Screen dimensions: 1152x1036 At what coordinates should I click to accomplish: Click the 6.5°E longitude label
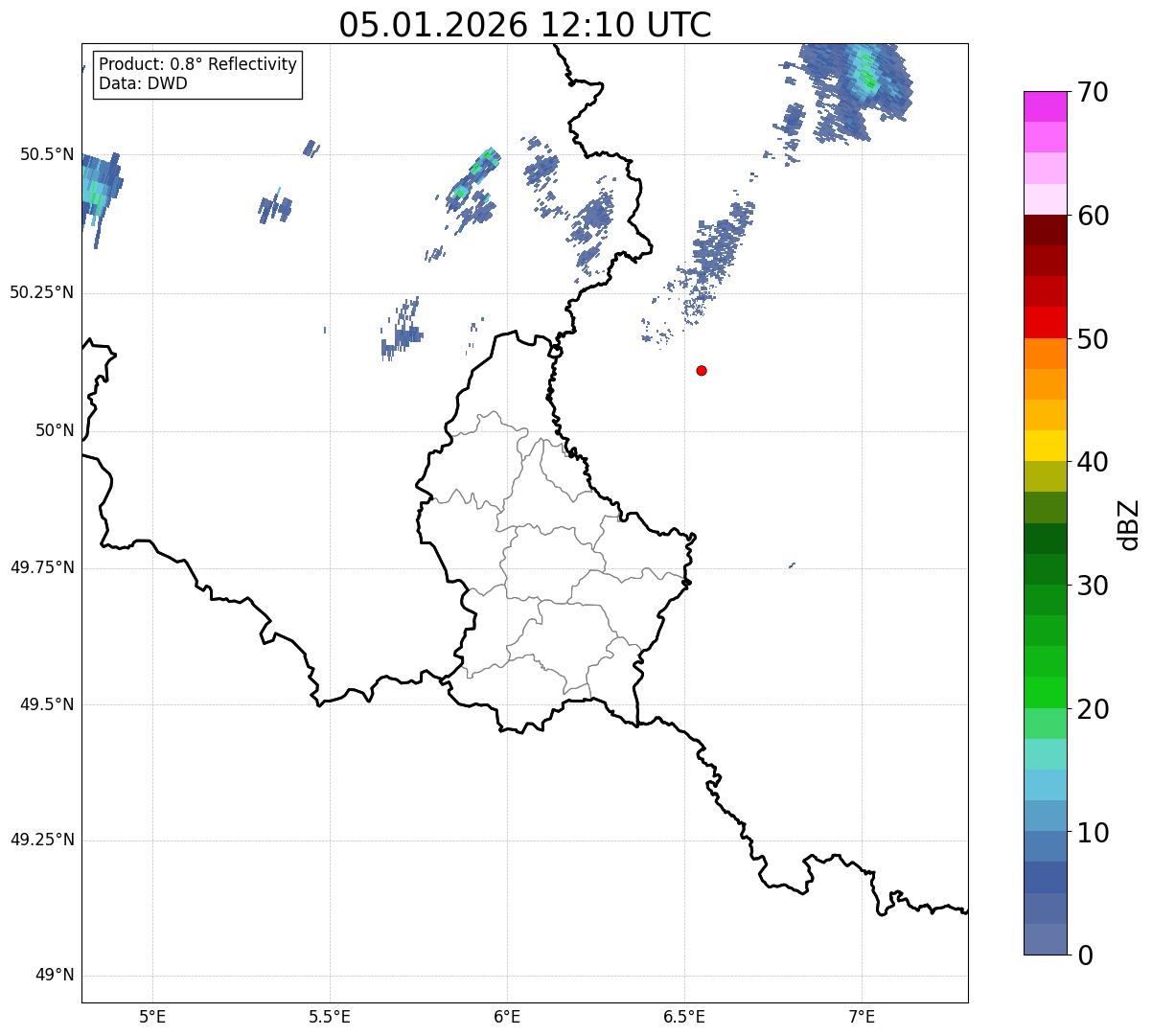685,1016
